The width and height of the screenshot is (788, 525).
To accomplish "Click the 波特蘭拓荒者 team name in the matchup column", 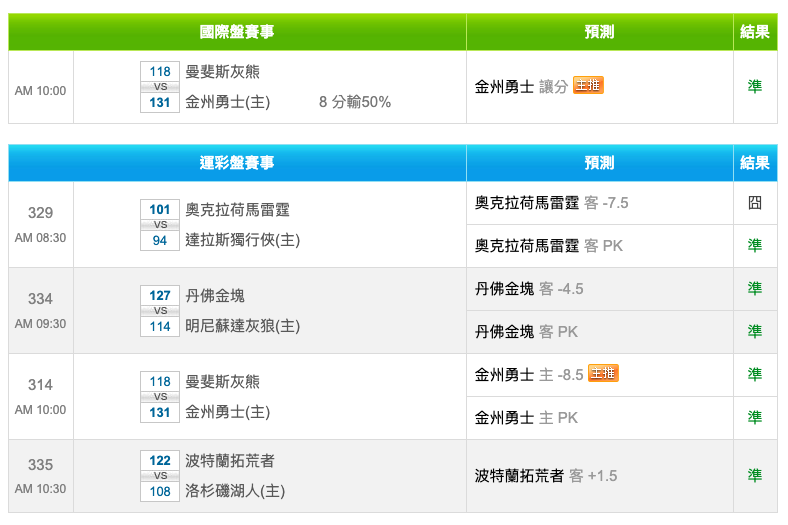I will [x=230, y=460].
